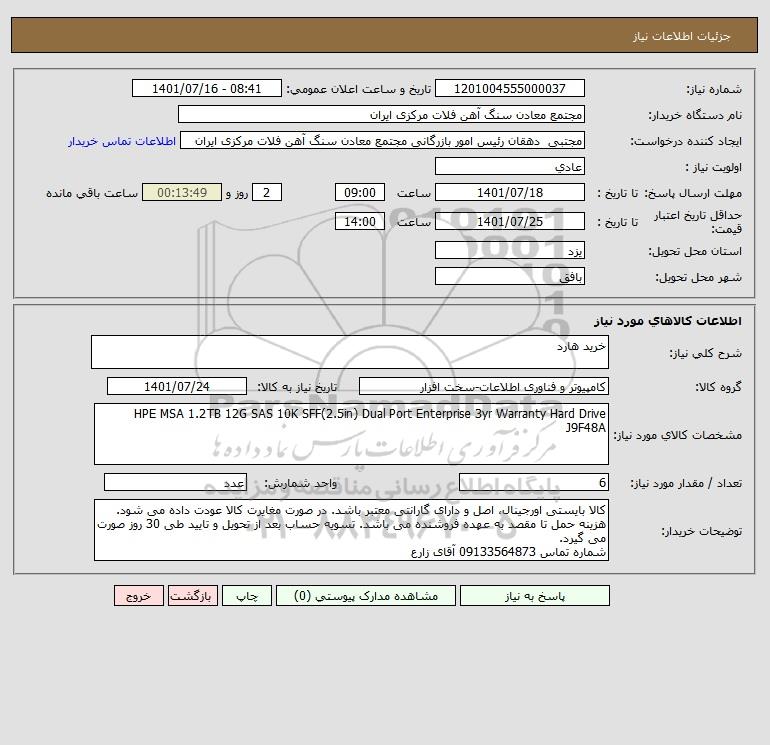The image size is (770, 745).
Task: Click the ایجاد کننده درخواست label
Action: tap(686, 141)
